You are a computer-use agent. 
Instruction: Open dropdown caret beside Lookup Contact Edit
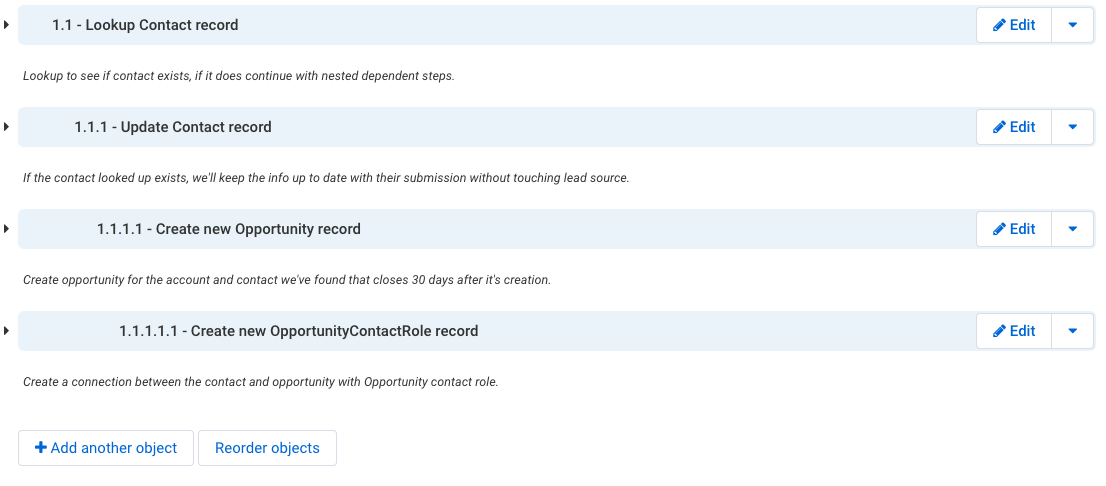tap(1072, 25)
